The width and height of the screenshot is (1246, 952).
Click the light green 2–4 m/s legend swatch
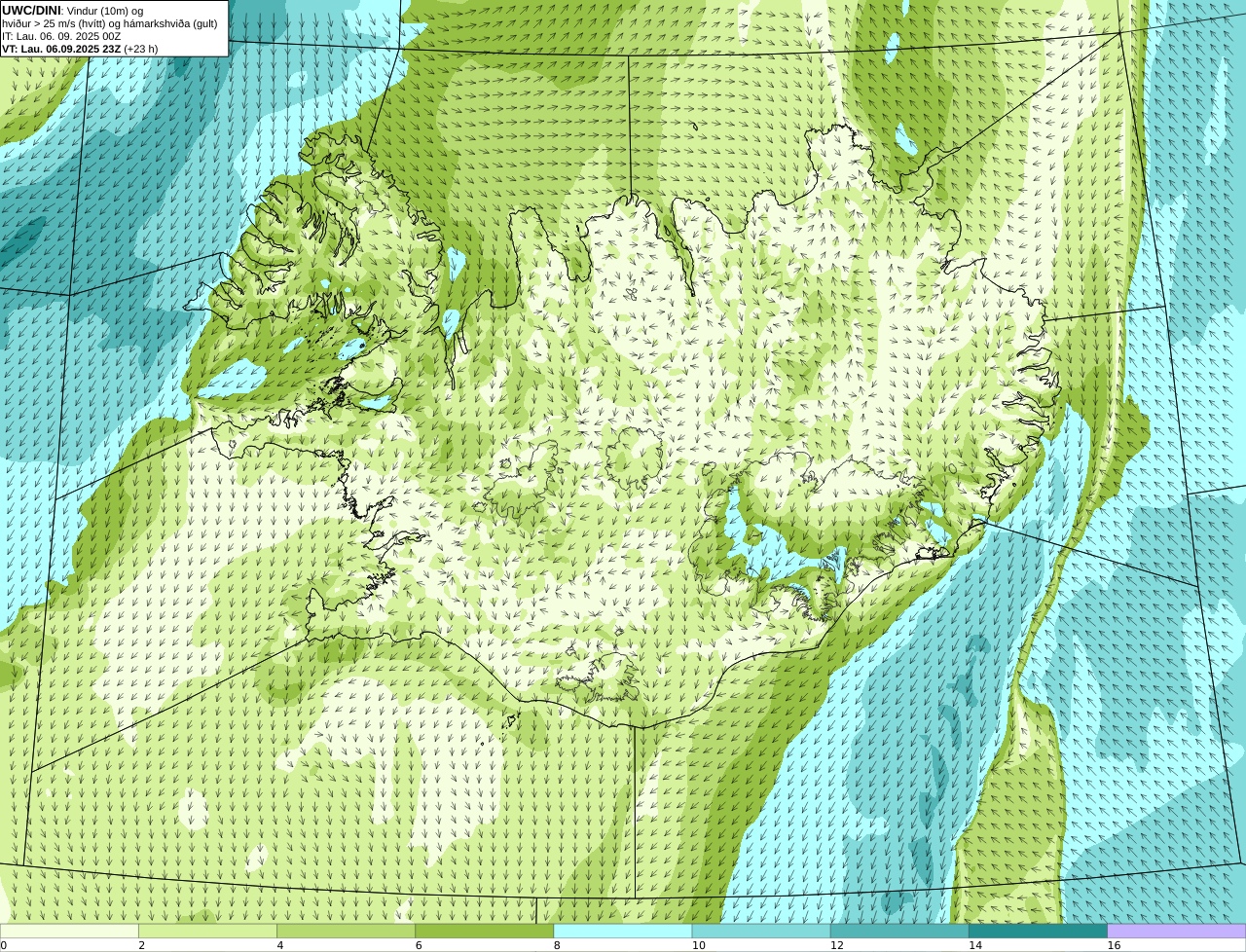pos(207,931)
